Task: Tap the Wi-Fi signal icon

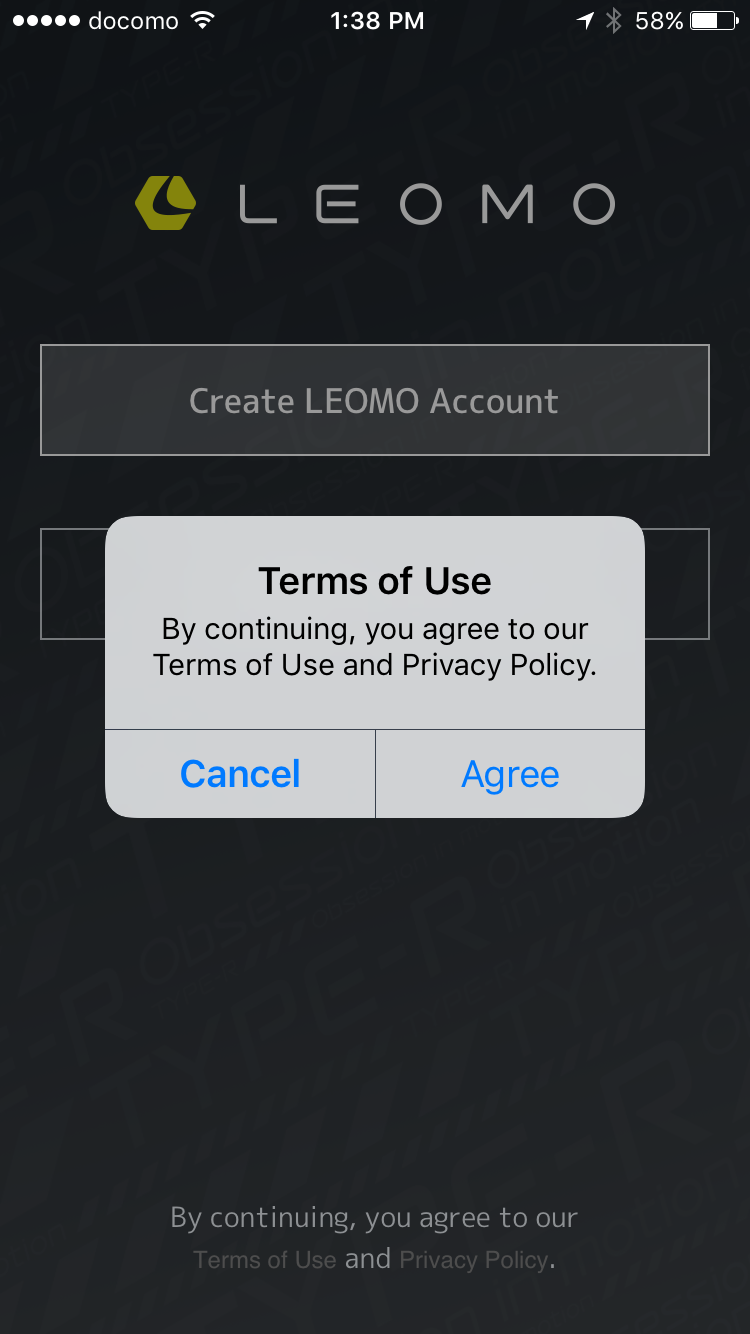Action: pos(203,20)
